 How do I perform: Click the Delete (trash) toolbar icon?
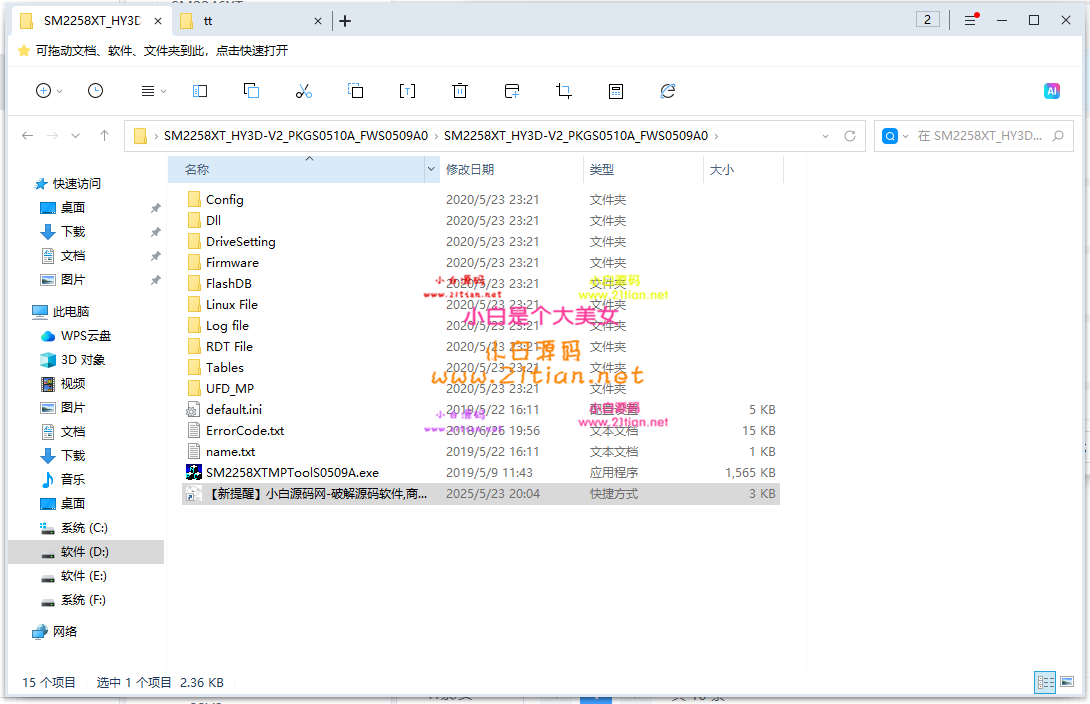(459, 90)
